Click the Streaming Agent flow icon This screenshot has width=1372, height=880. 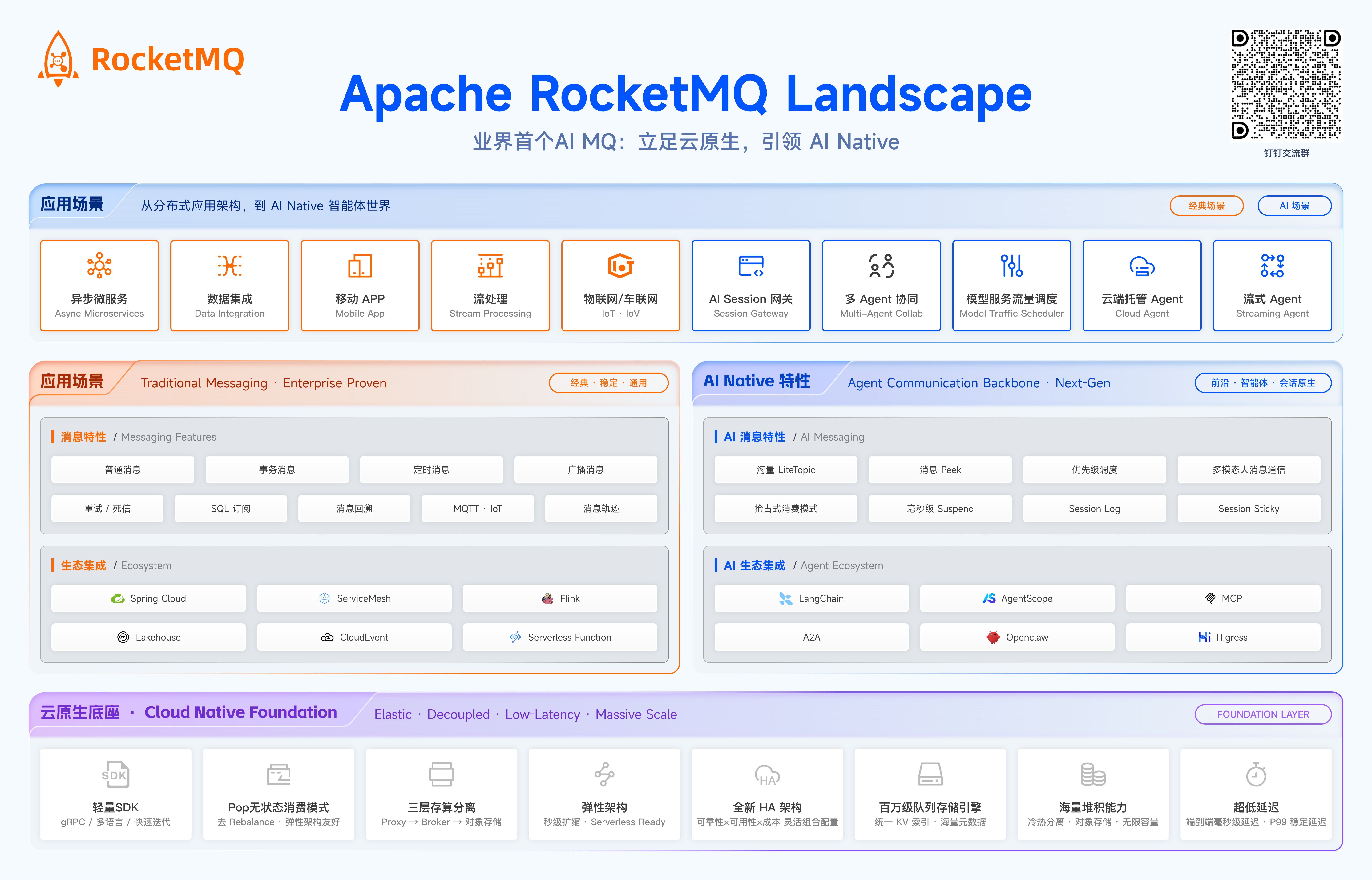[1273, 266]
